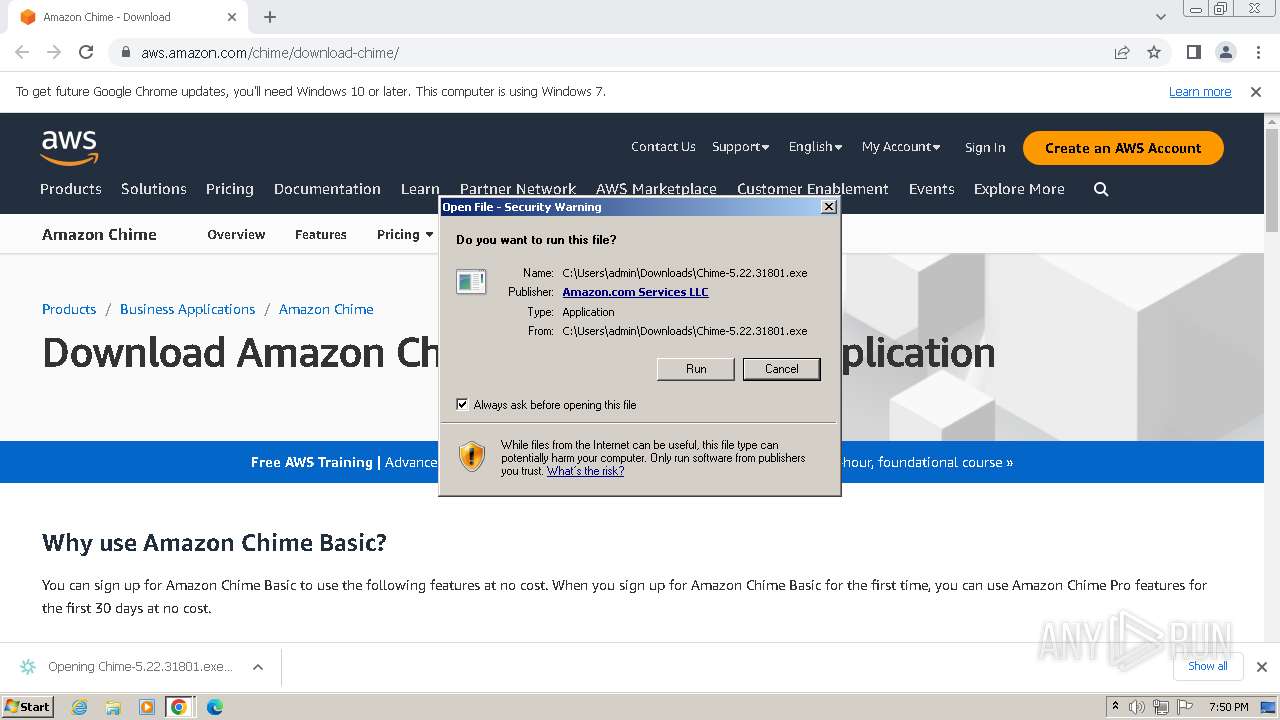Open Chrome three-dot menu
This screenshot has width=1280, height=720.
point(1258,52)
